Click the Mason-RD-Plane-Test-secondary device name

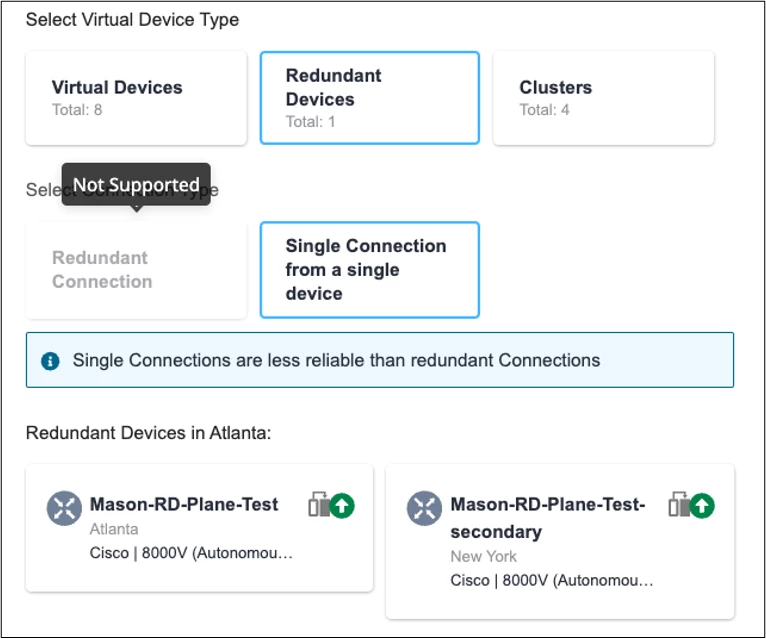click(x=547, y=518)
